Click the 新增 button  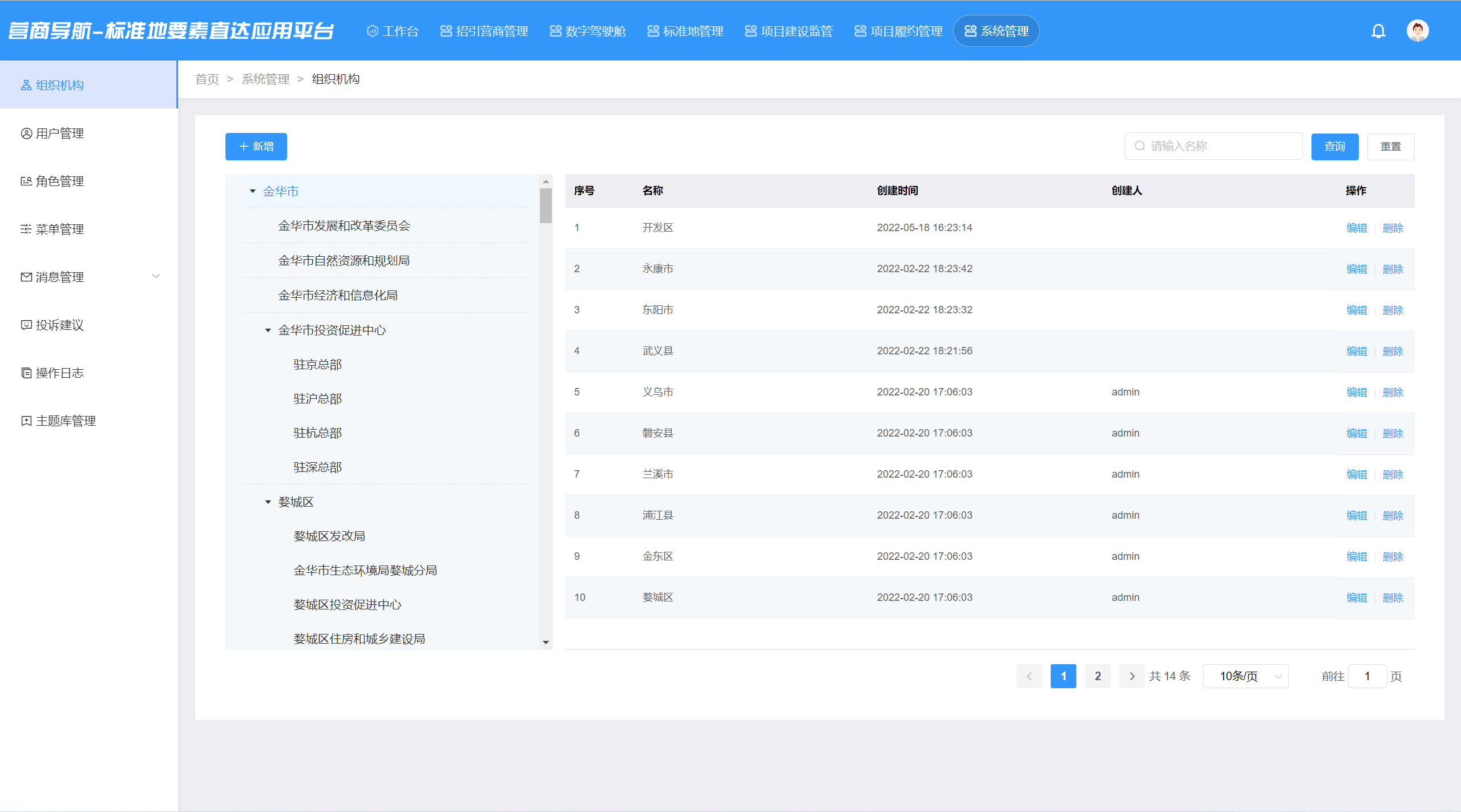256,147
